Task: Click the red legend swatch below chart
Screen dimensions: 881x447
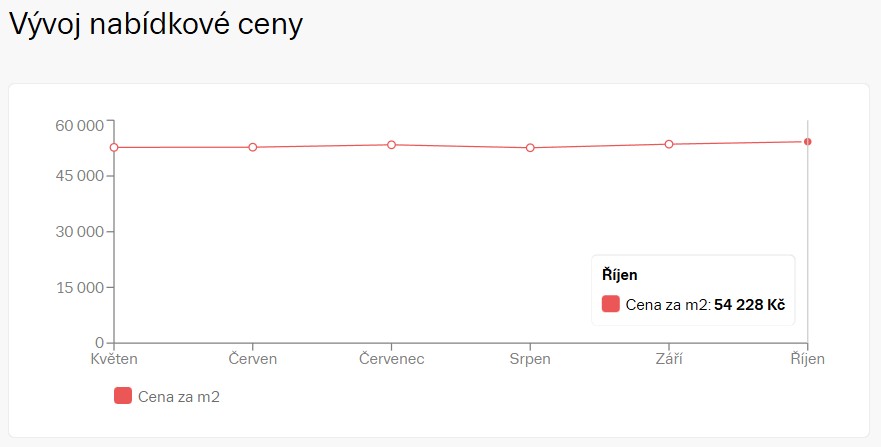Action: [123, 396]
